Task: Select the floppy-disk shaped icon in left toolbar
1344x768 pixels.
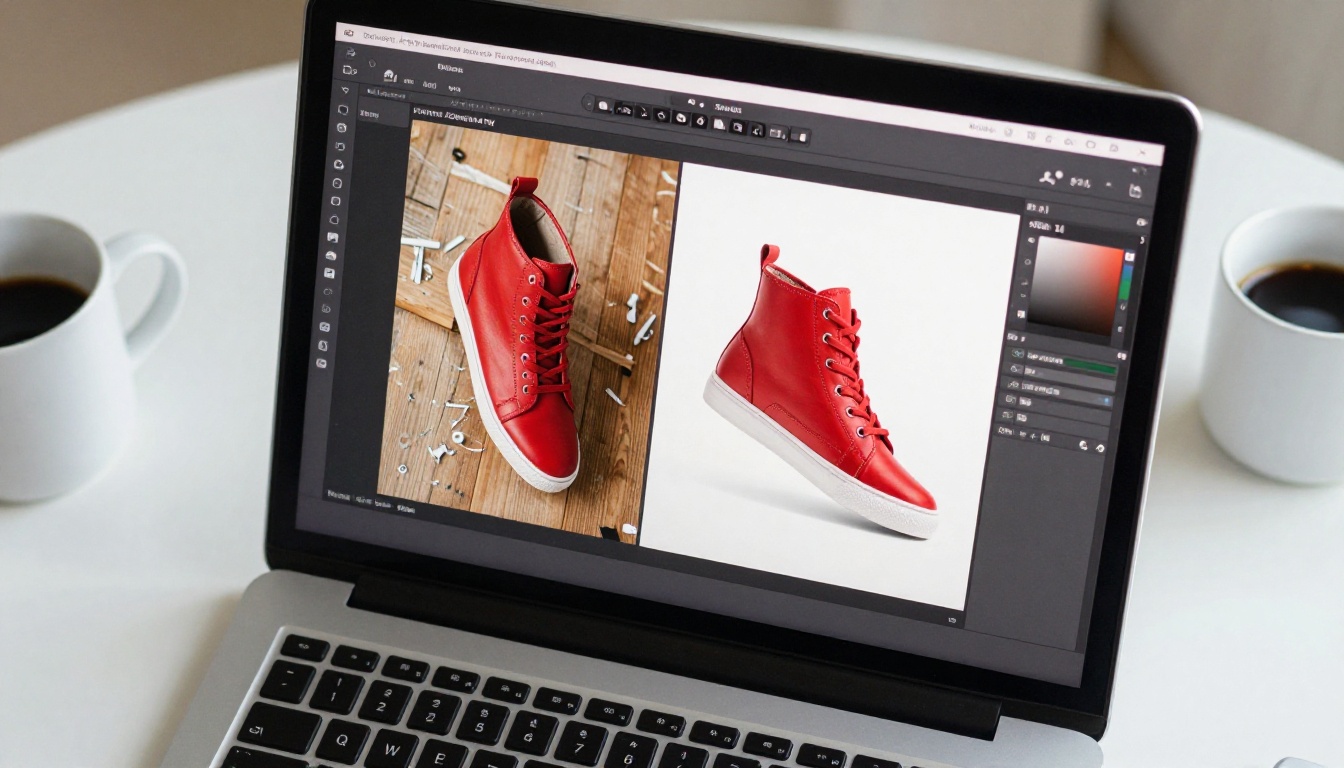Action: (x=329, y=273)
